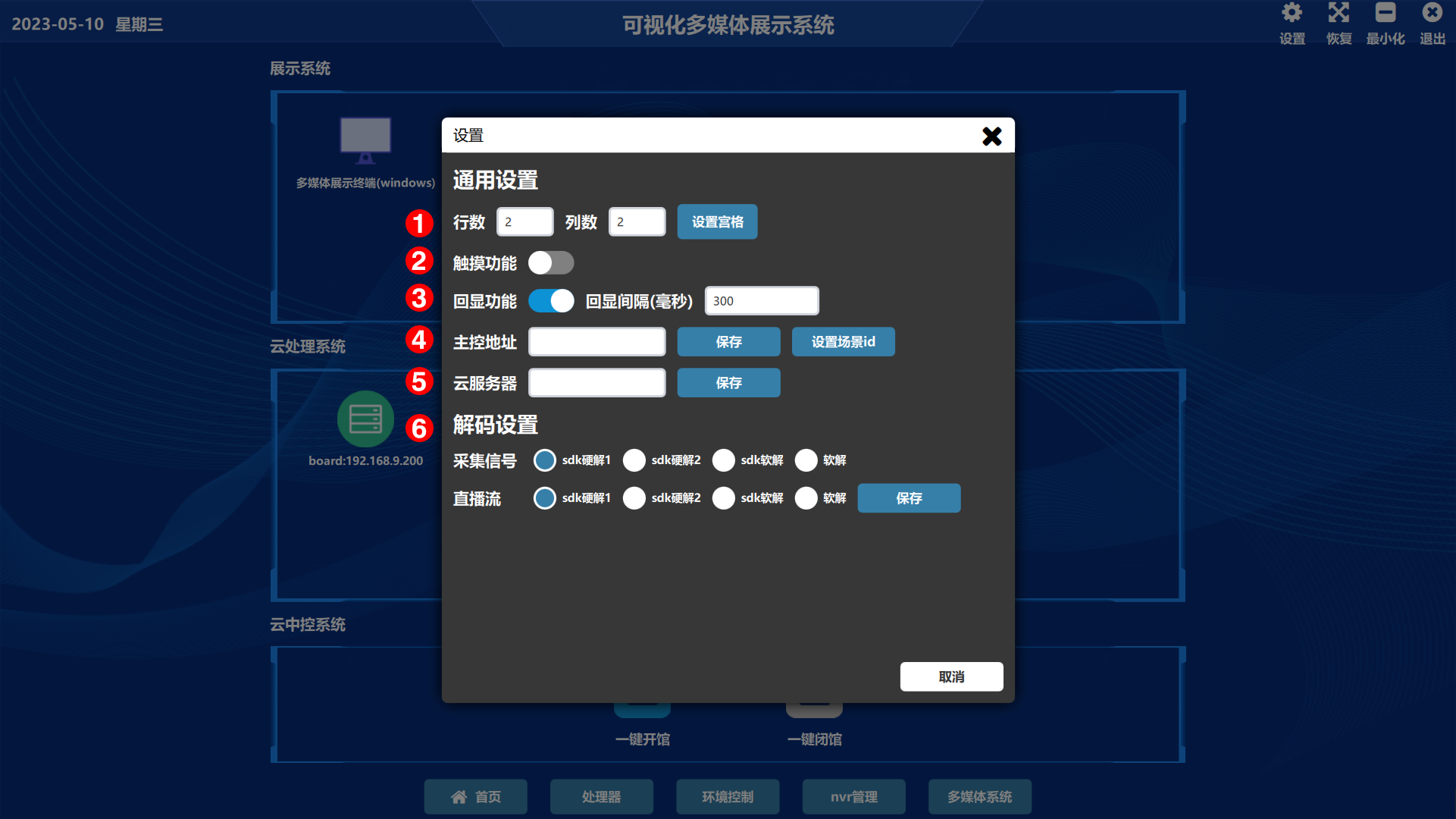Screen dimensions: 1456x819
Task: Select the 多媒体展示终端(windows) monitor icon
Action: point(365,140)
